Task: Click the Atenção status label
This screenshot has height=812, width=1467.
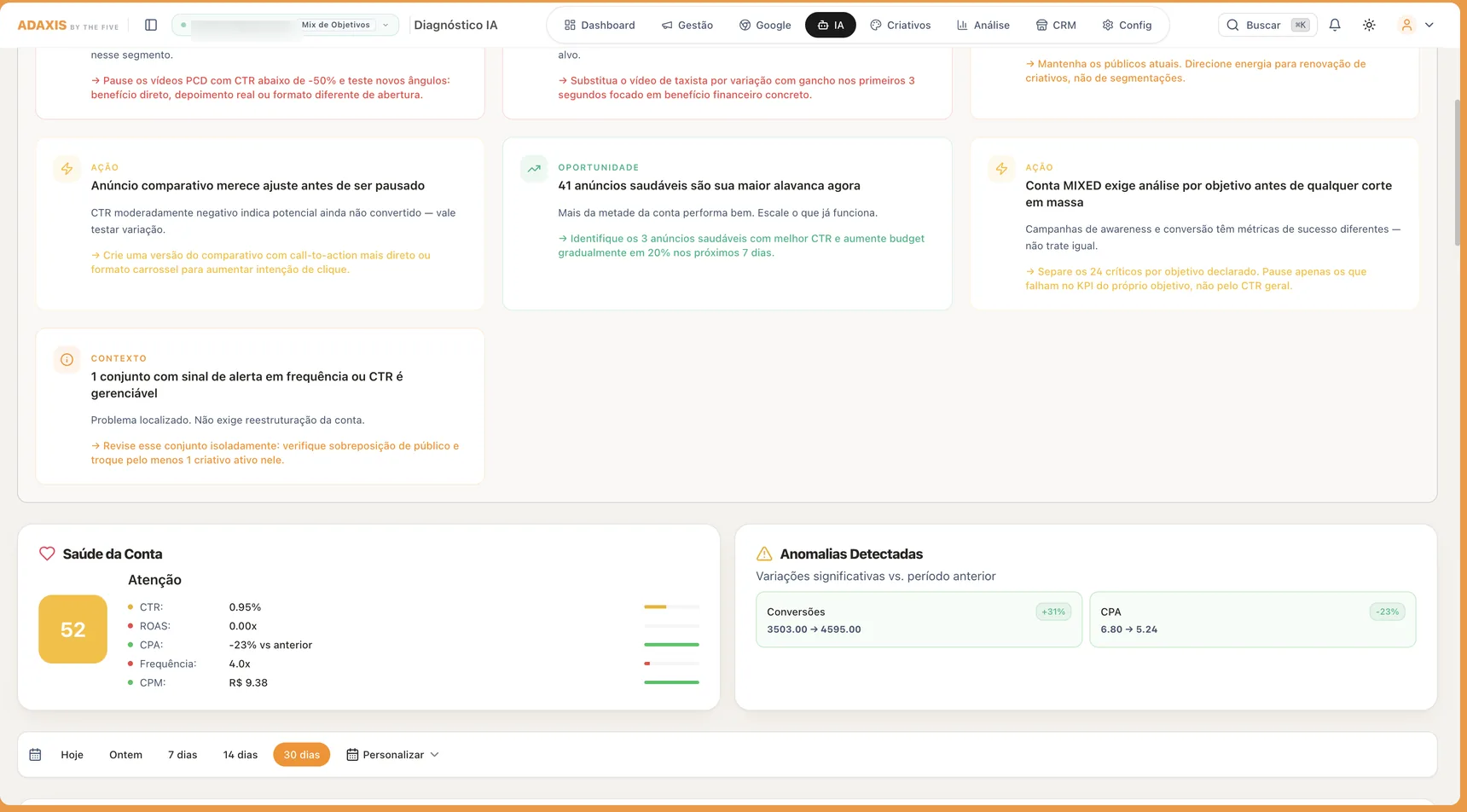Action: [x=154, y=580]
